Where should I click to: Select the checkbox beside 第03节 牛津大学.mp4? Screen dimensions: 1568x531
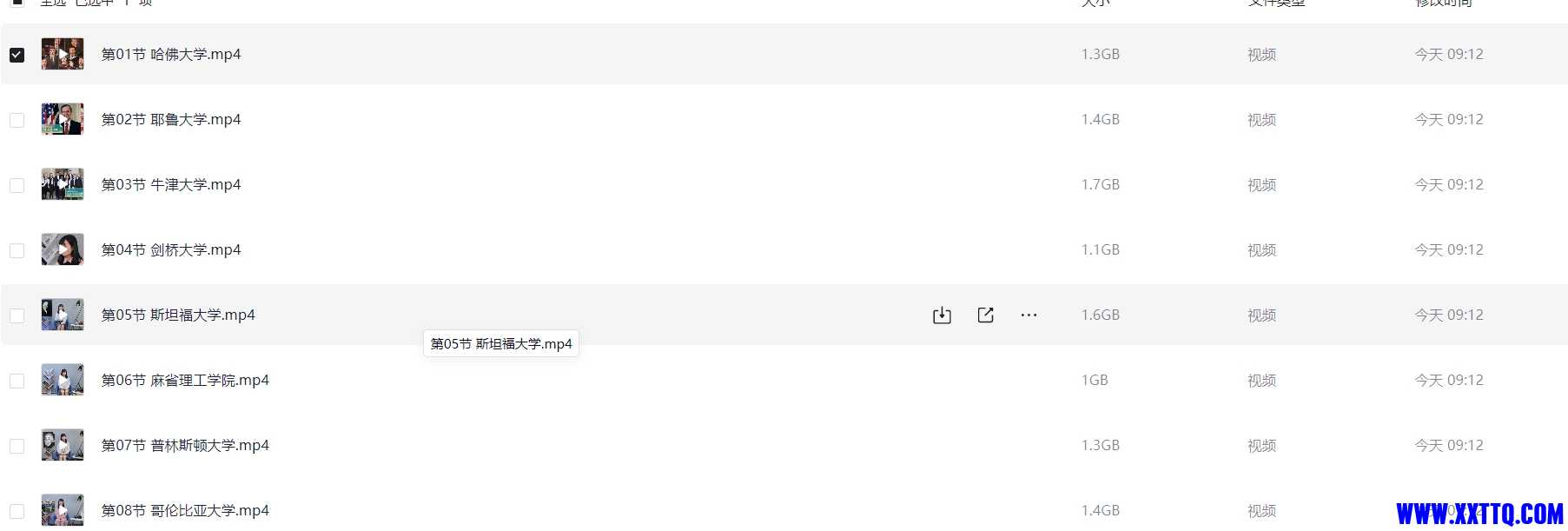coord(17,185)
